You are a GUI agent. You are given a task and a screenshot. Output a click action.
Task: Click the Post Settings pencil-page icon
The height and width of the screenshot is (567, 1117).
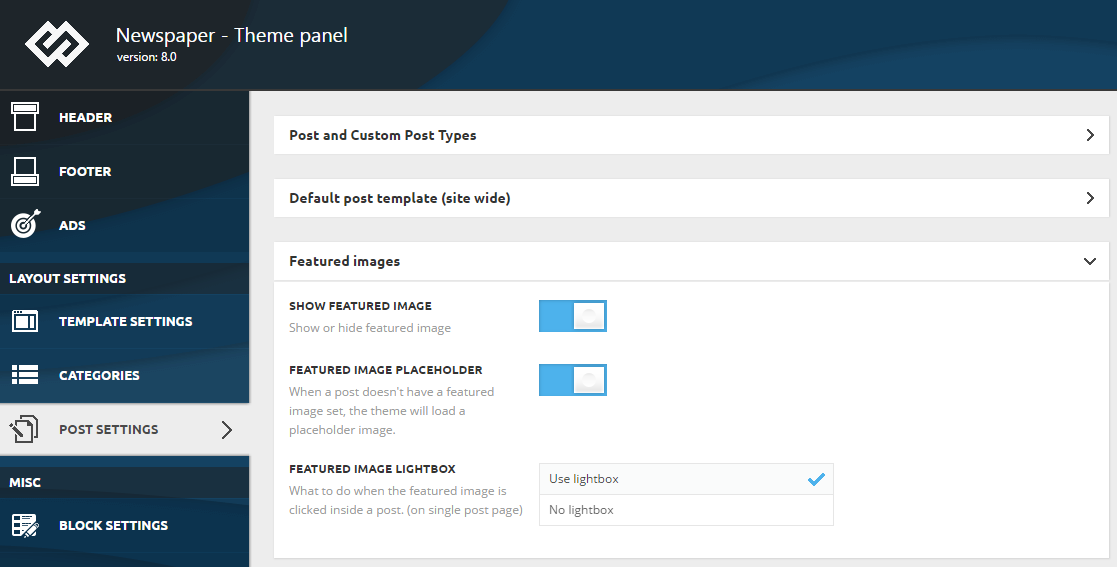tap(24, 429)
